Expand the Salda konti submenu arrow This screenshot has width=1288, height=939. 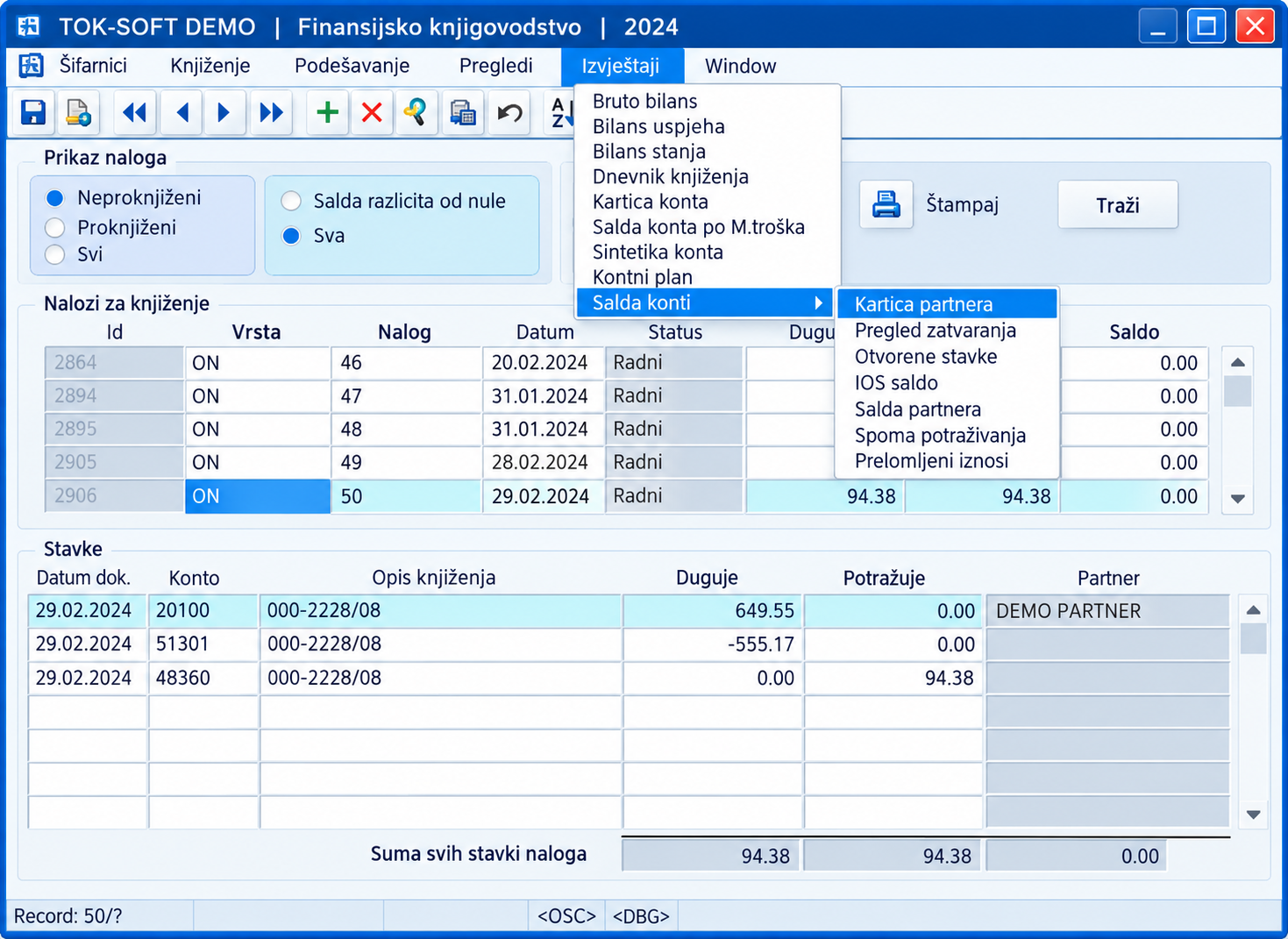point(818,302)
